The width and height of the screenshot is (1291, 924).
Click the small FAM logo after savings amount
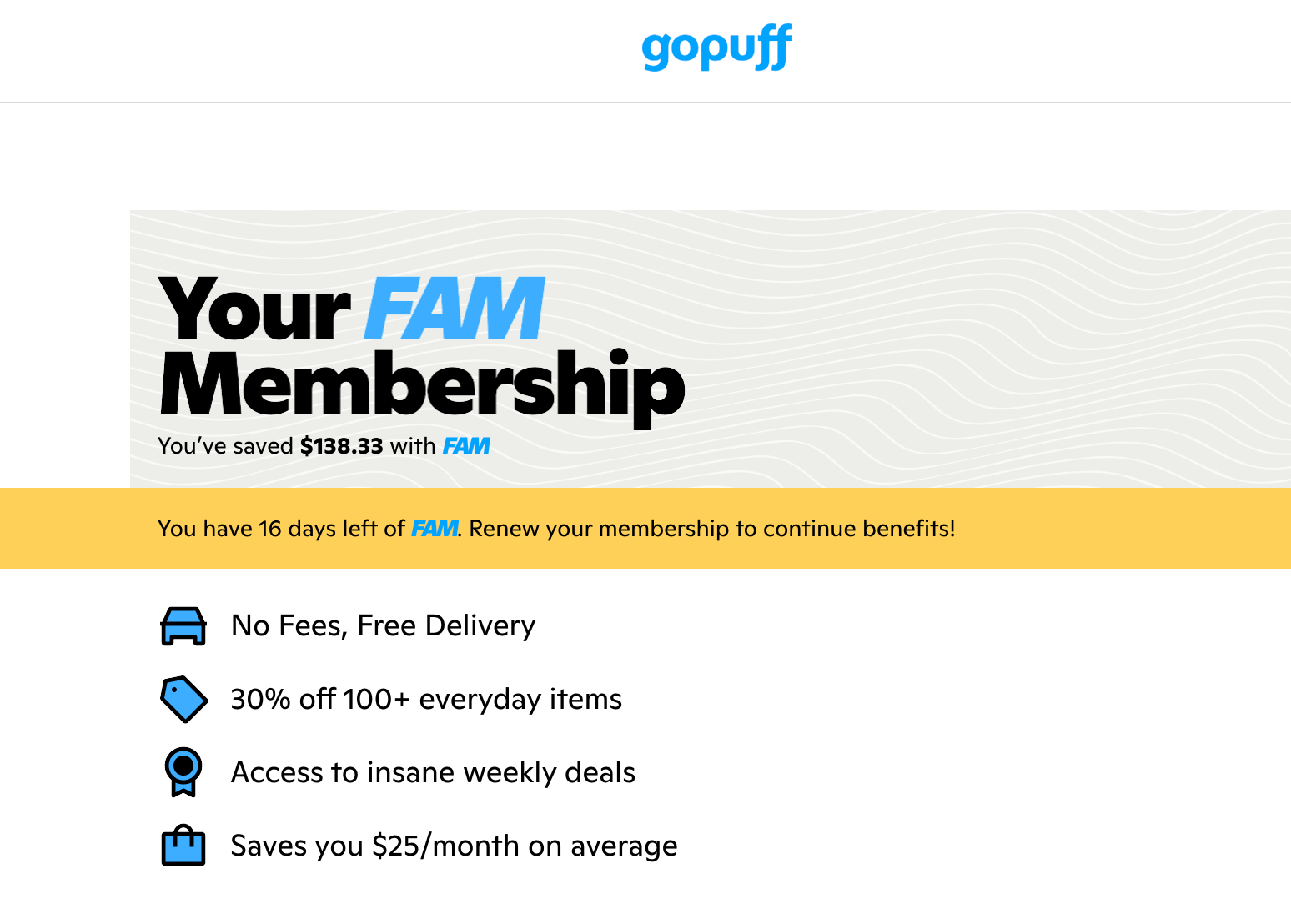coord(466,446)
